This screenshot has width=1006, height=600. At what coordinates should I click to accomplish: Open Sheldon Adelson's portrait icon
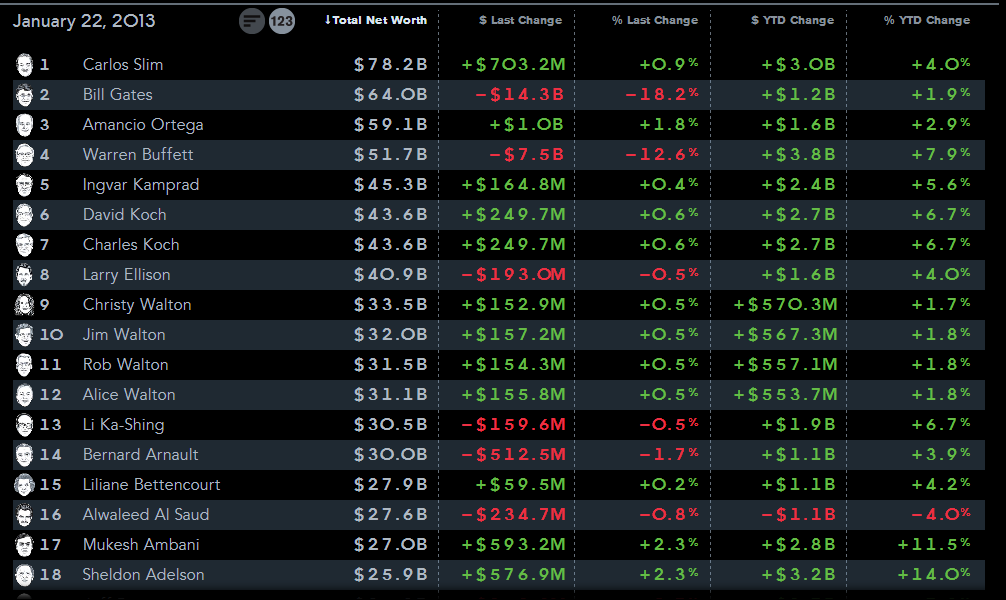click(24, 575)
